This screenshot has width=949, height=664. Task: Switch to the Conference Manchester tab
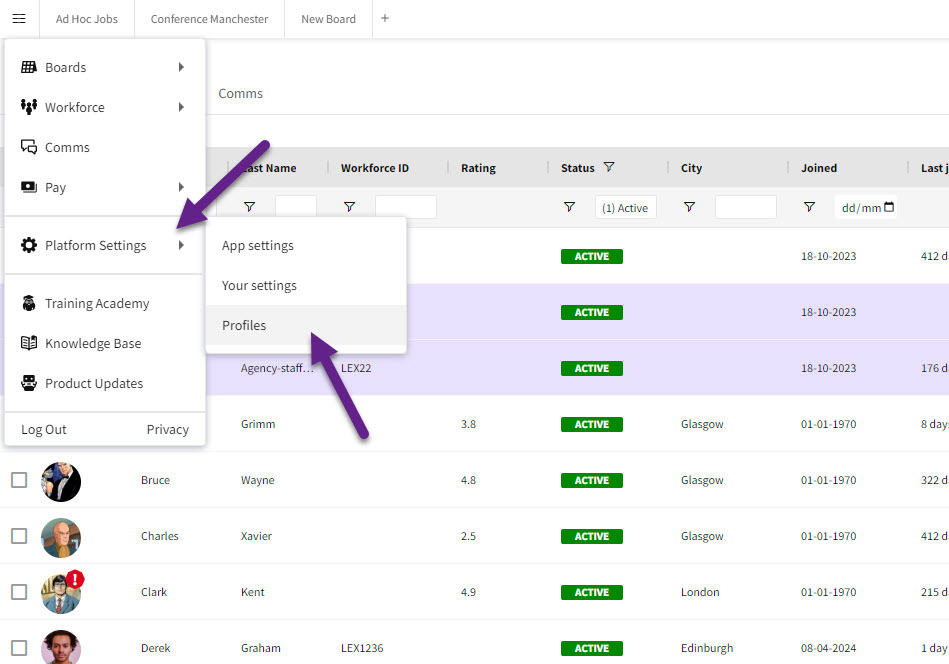(x=209, y=19)
